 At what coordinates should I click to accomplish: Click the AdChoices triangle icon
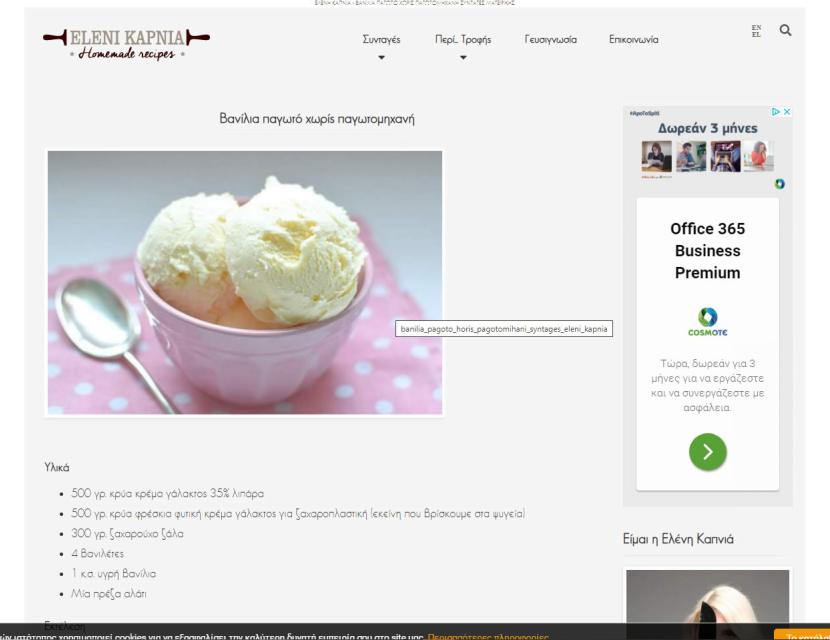[775, 112]
